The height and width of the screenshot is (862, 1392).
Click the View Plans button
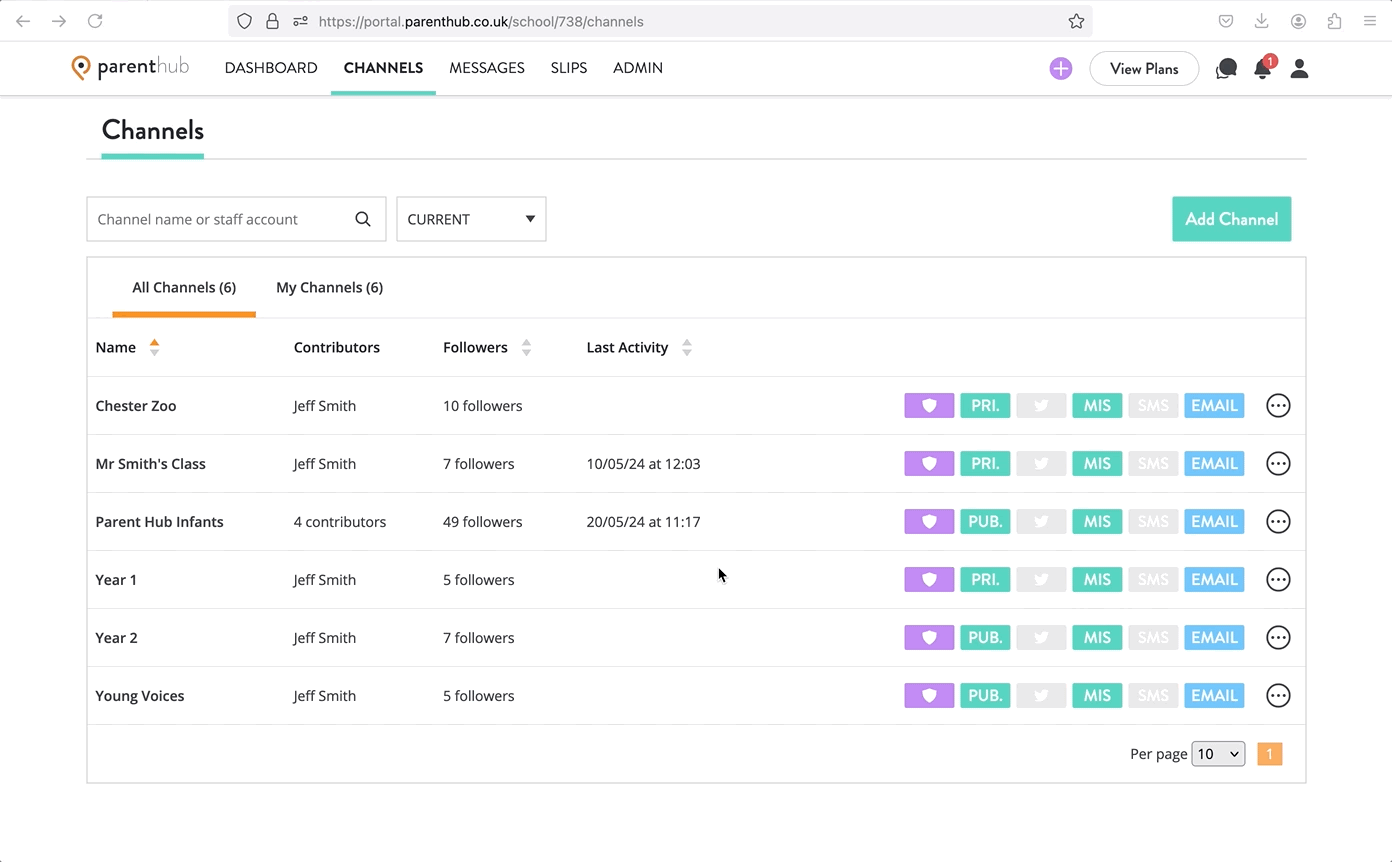1144,69
